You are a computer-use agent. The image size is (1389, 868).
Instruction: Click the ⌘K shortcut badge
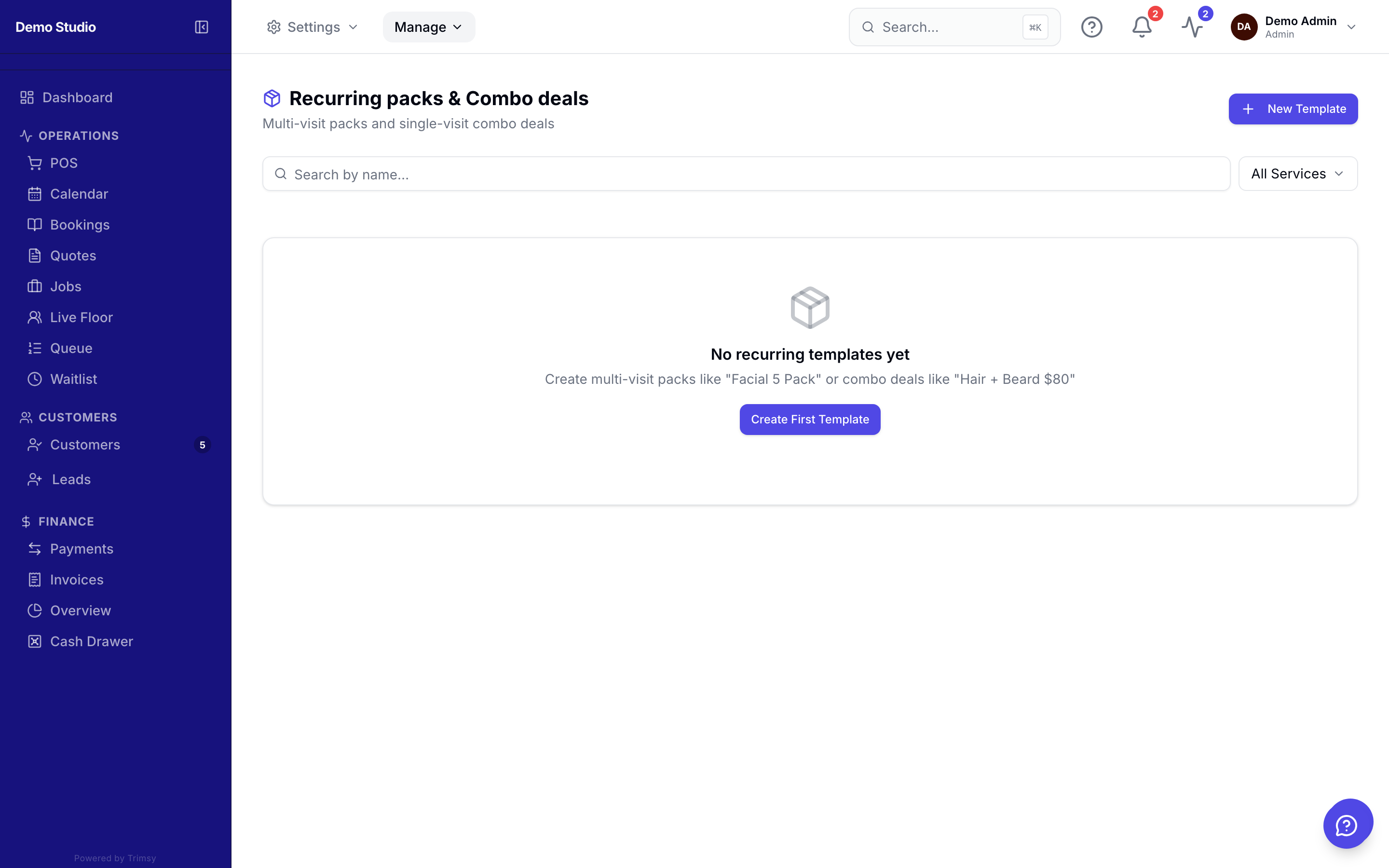click(1035, 27)
